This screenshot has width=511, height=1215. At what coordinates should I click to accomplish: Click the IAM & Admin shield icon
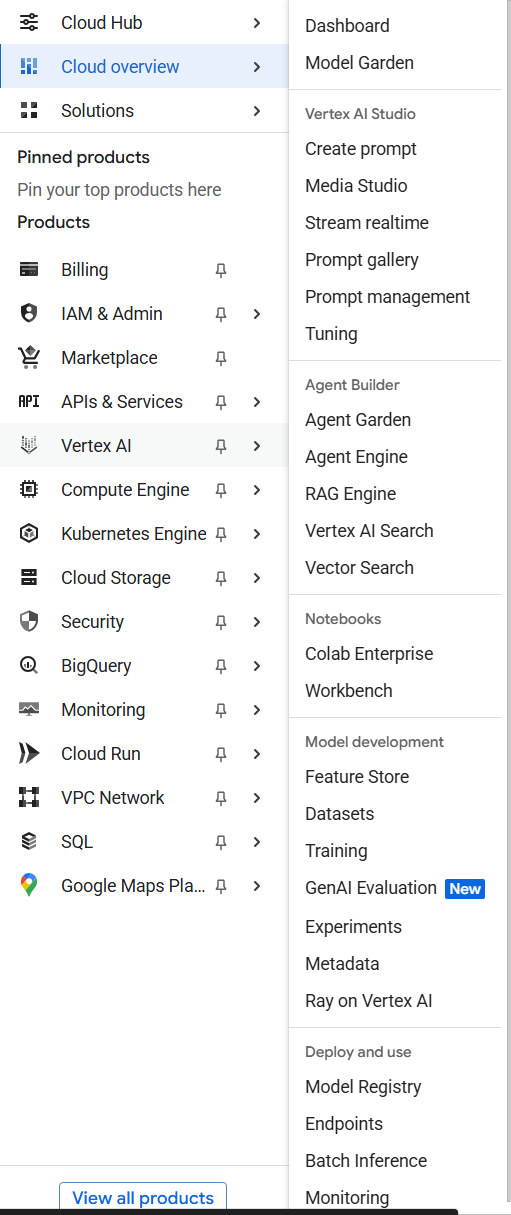pos(29,314)
